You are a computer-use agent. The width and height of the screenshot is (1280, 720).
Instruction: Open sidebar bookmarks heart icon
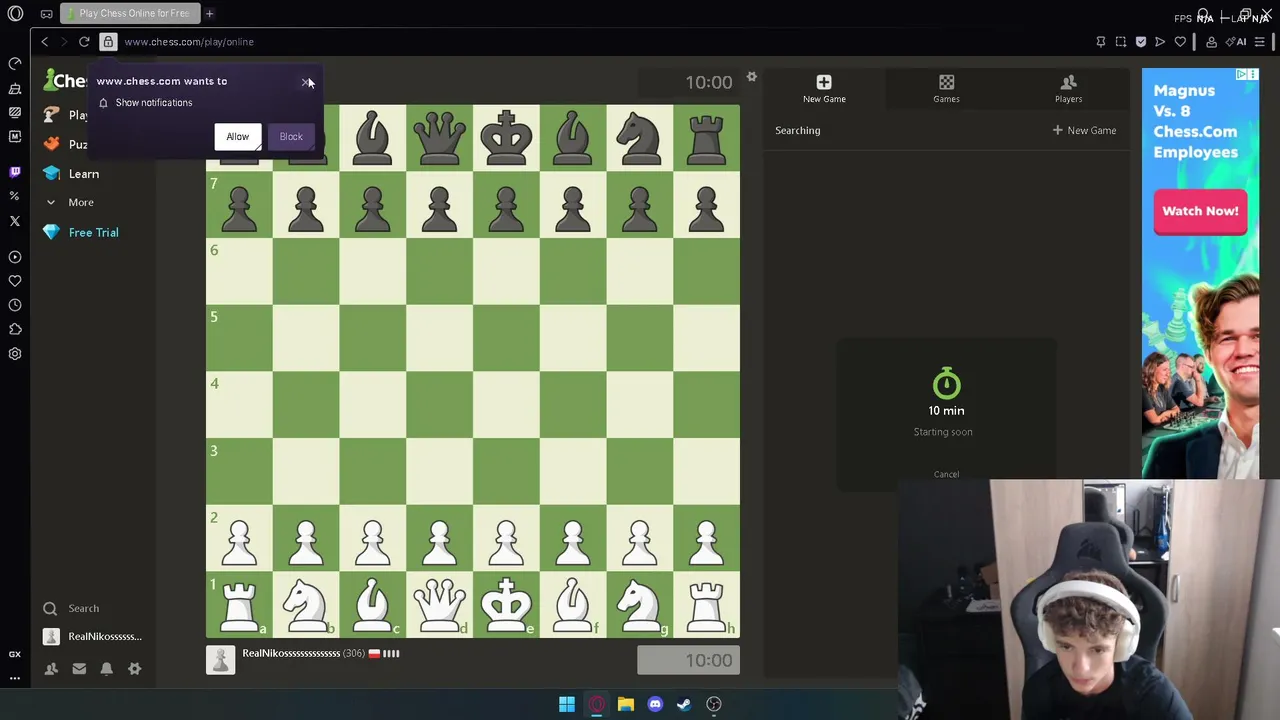15,281
